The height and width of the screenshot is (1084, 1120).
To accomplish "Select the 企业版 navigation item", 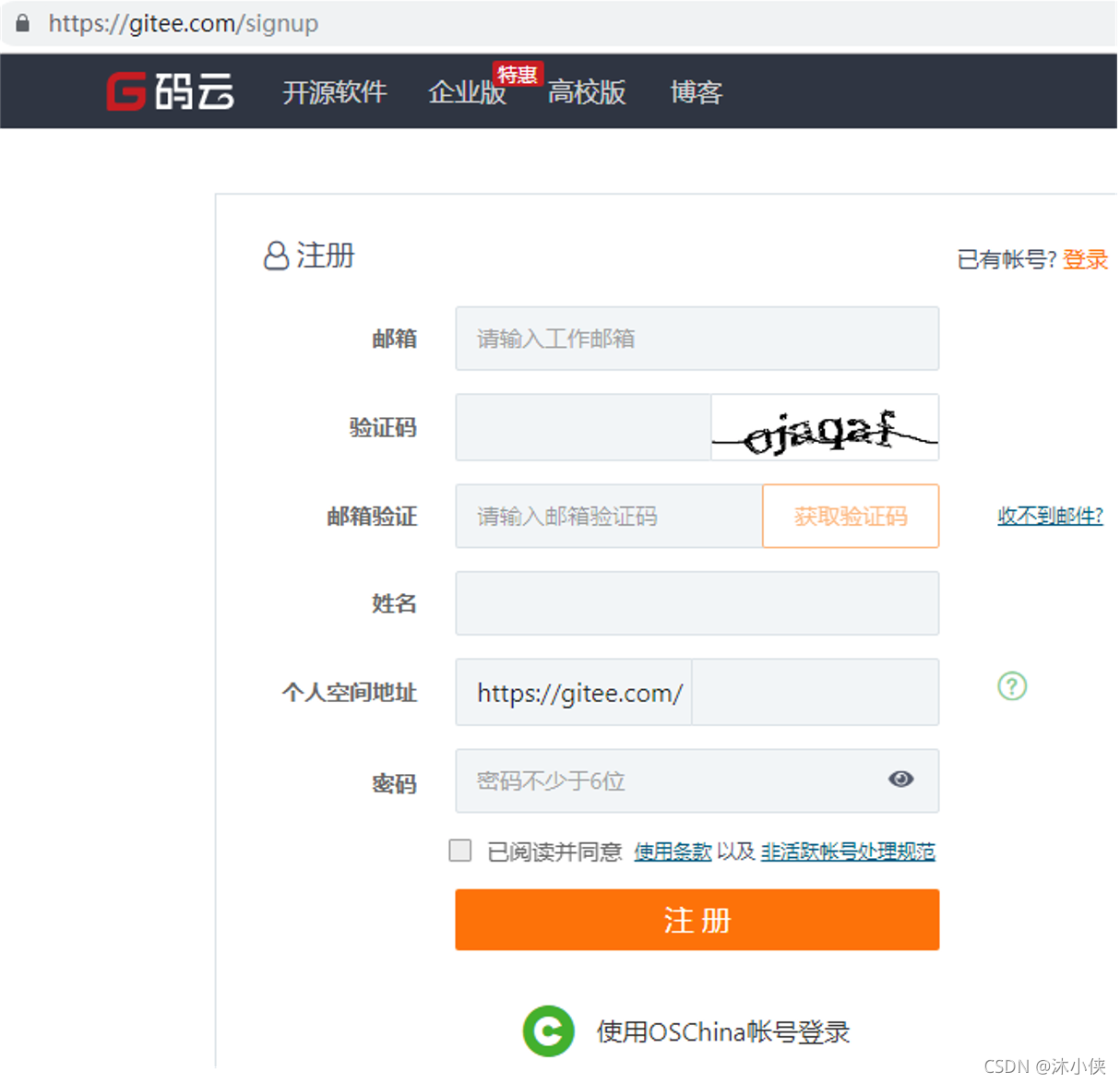I will click(467, 92).
